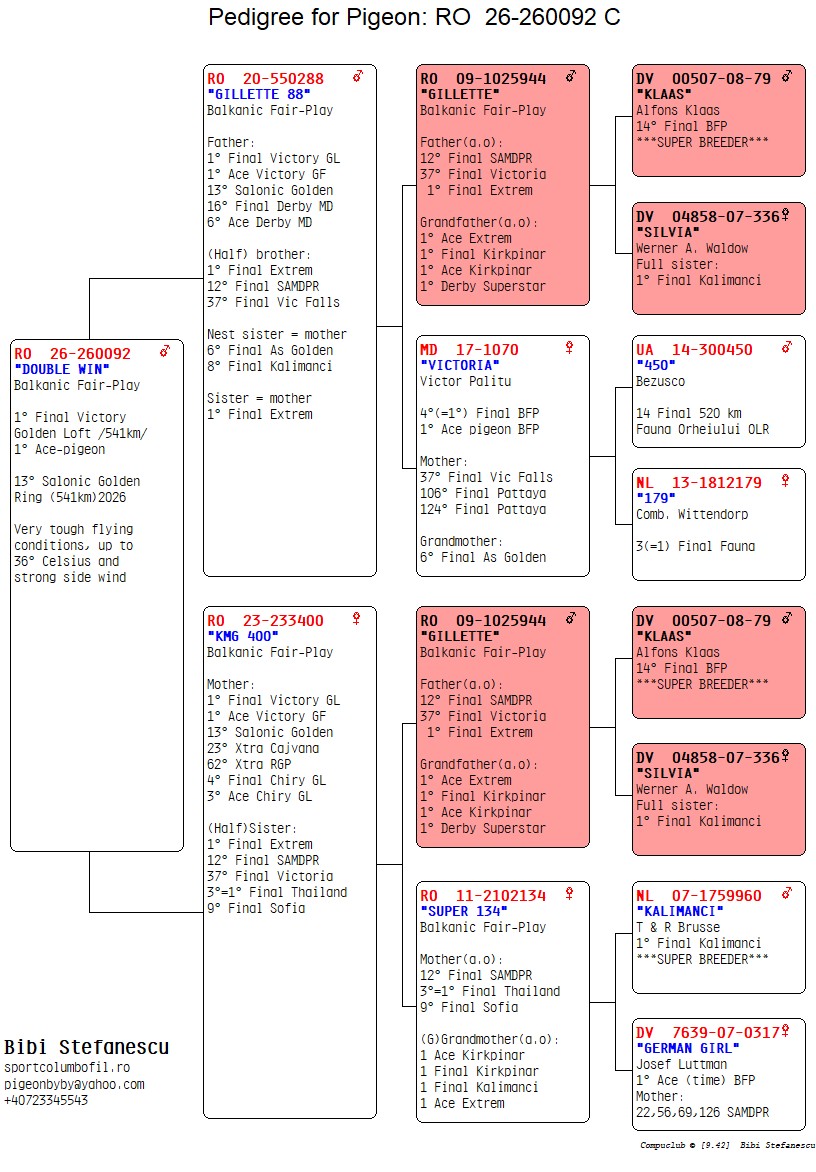Click the line "22,56,69,126 SAMDPR"
Image resolution: width=816 pixels, height=1172 pixels.
pos(702,1112)
